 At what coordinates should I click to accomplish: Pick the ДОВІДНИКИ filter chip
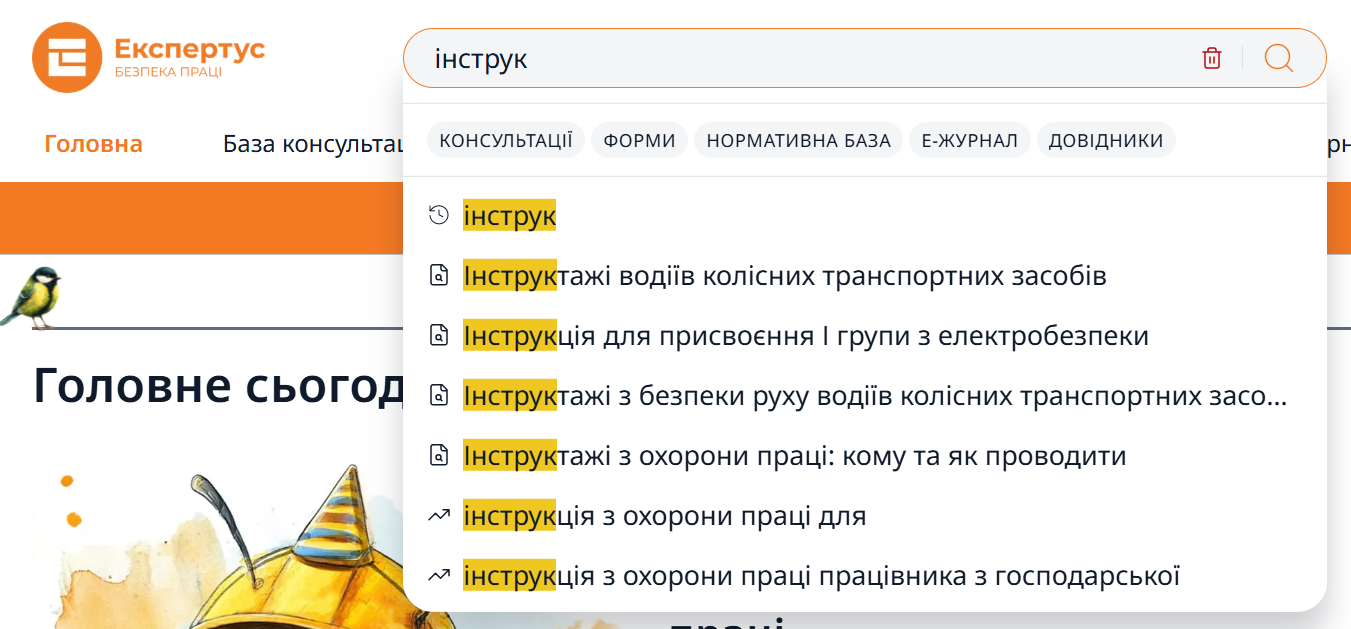click(x=1105, y=141)
